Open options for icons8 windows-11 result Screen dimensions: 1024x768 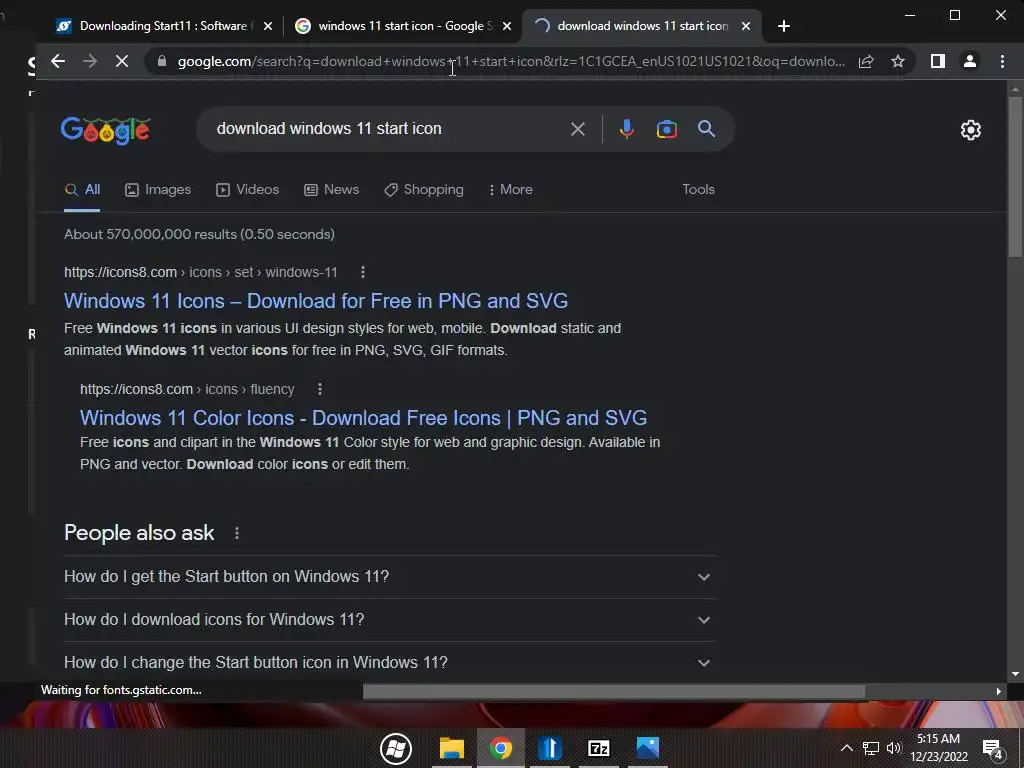[x=363, y=272]
